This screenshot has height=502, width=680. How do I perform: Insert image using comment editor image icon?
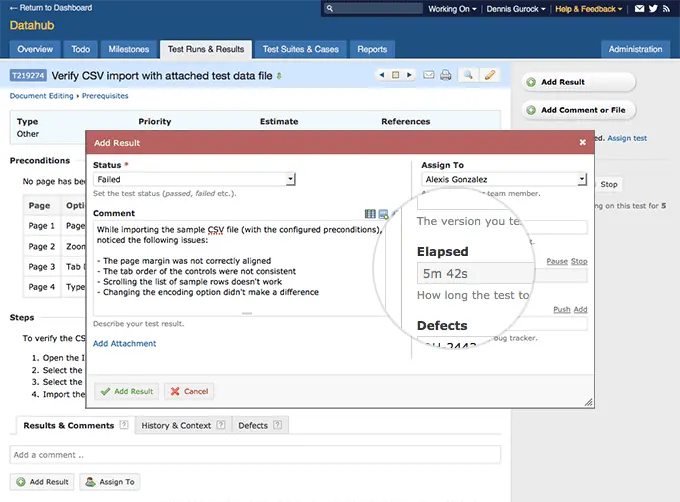tap(383, 214)
